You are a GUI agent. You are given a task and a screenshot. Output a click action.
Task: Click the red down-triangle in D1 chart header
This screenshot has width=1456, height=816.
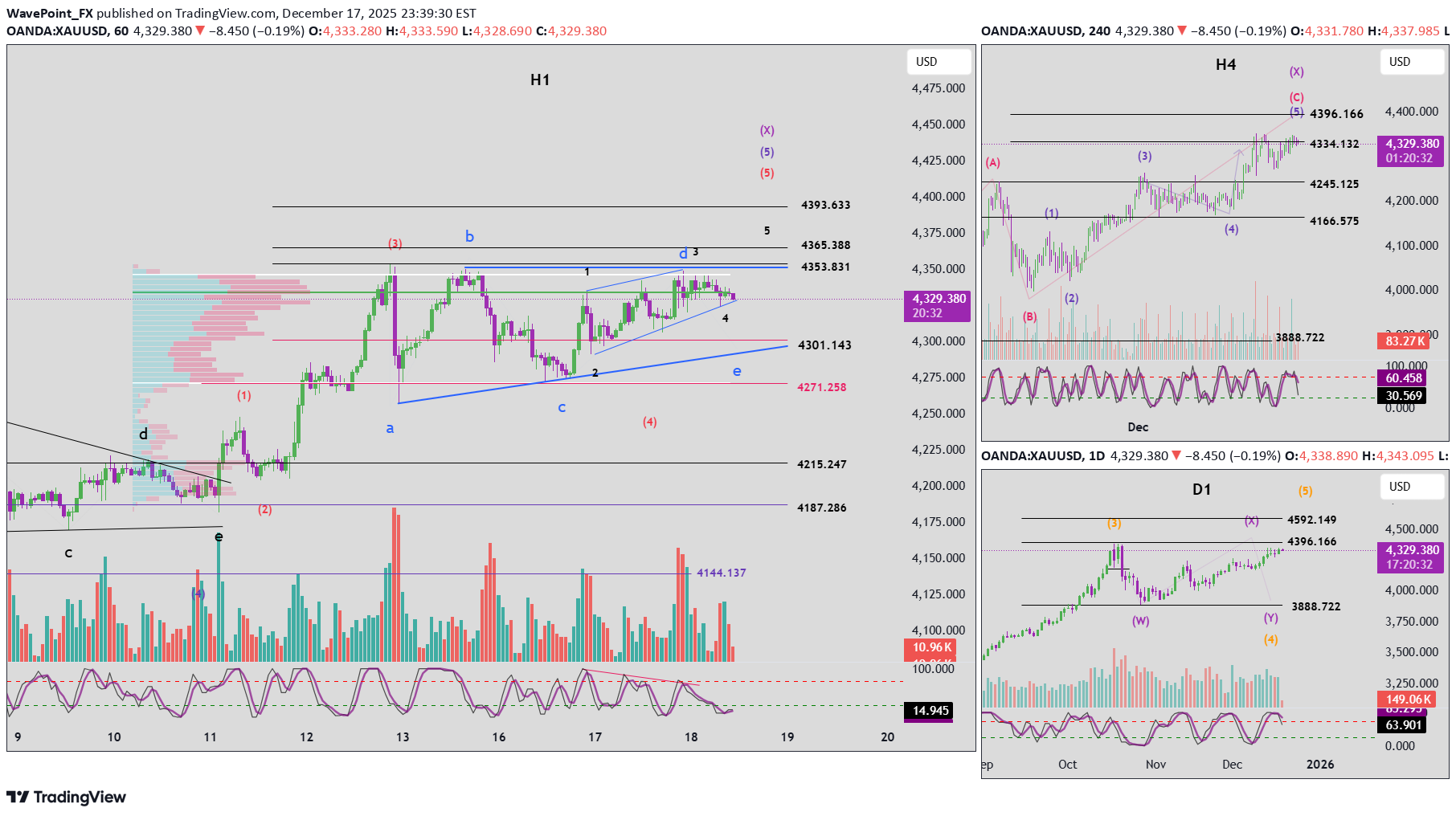1176,455
